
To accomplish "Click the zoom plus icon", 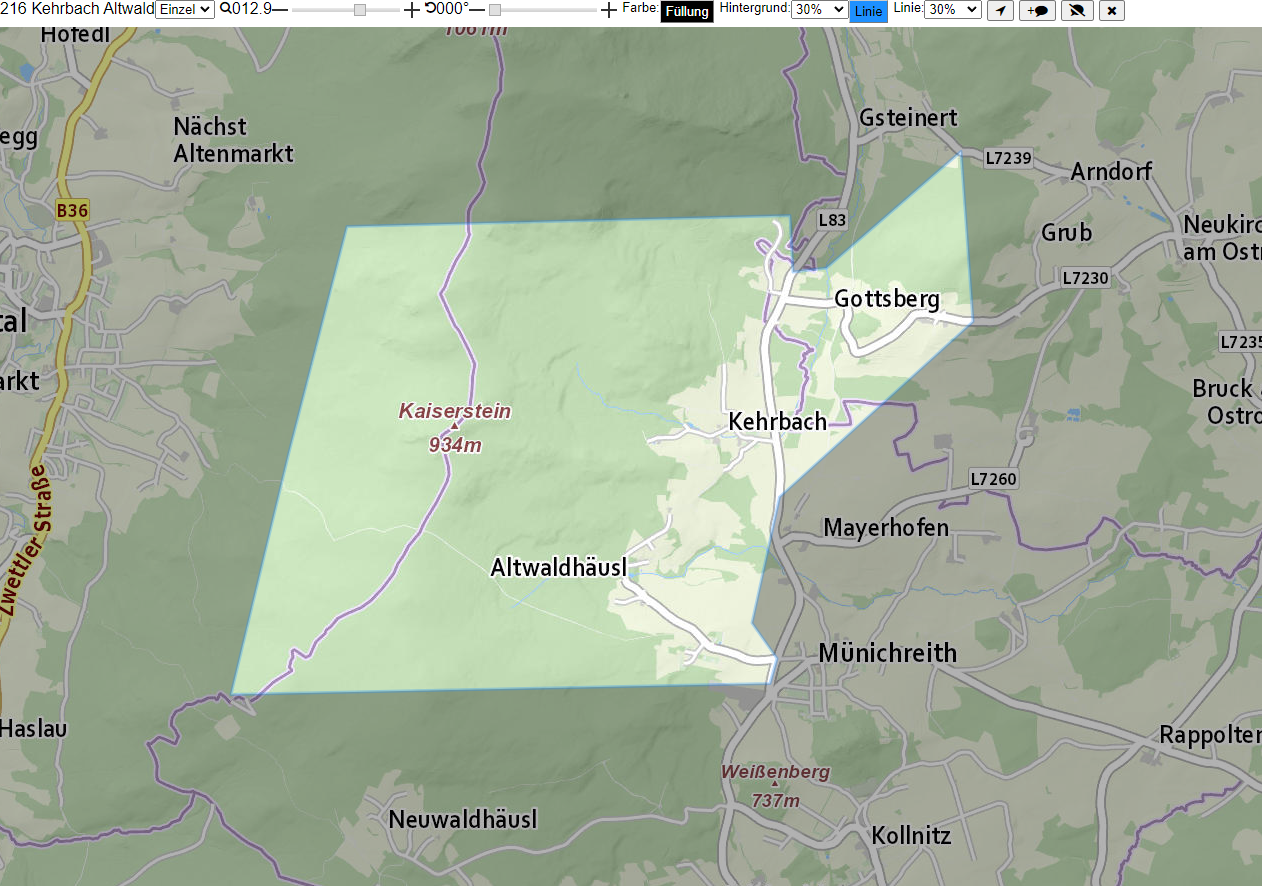I will 412,9.
